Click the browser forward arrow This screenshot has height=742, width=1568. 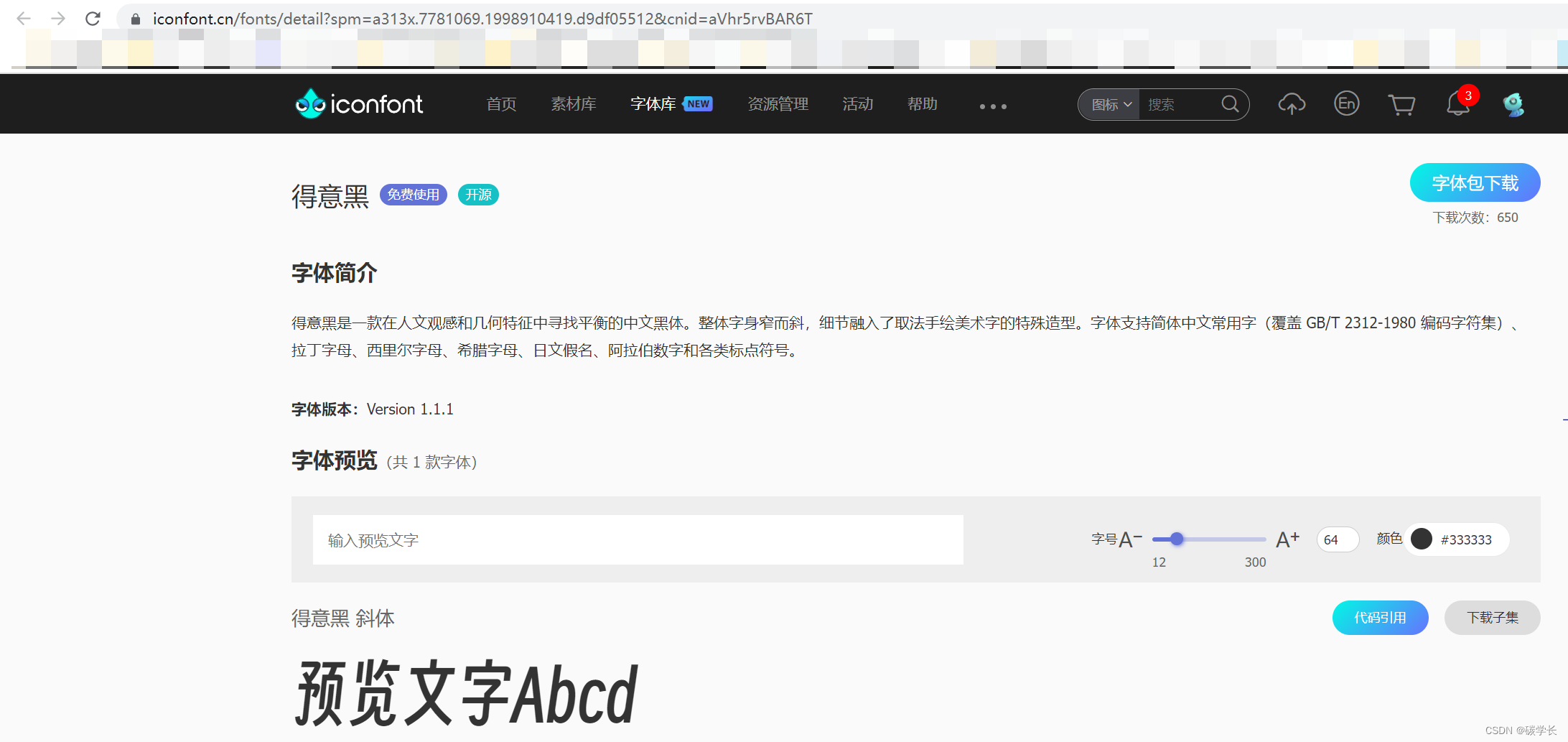tap(58, 19)
